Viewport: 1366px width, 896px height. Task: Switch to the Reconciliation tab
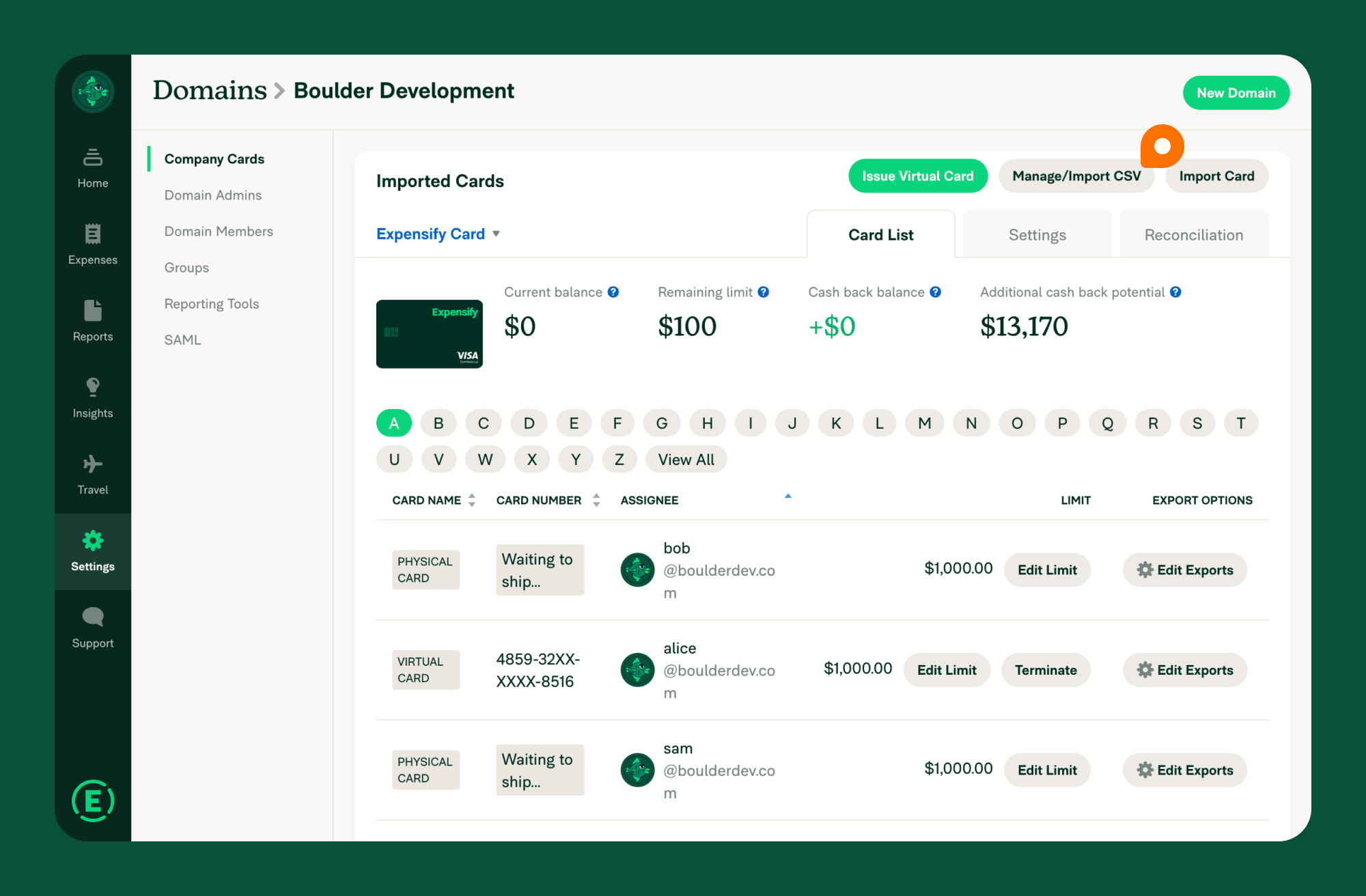pyautogui.click(x=1193, y=234)
